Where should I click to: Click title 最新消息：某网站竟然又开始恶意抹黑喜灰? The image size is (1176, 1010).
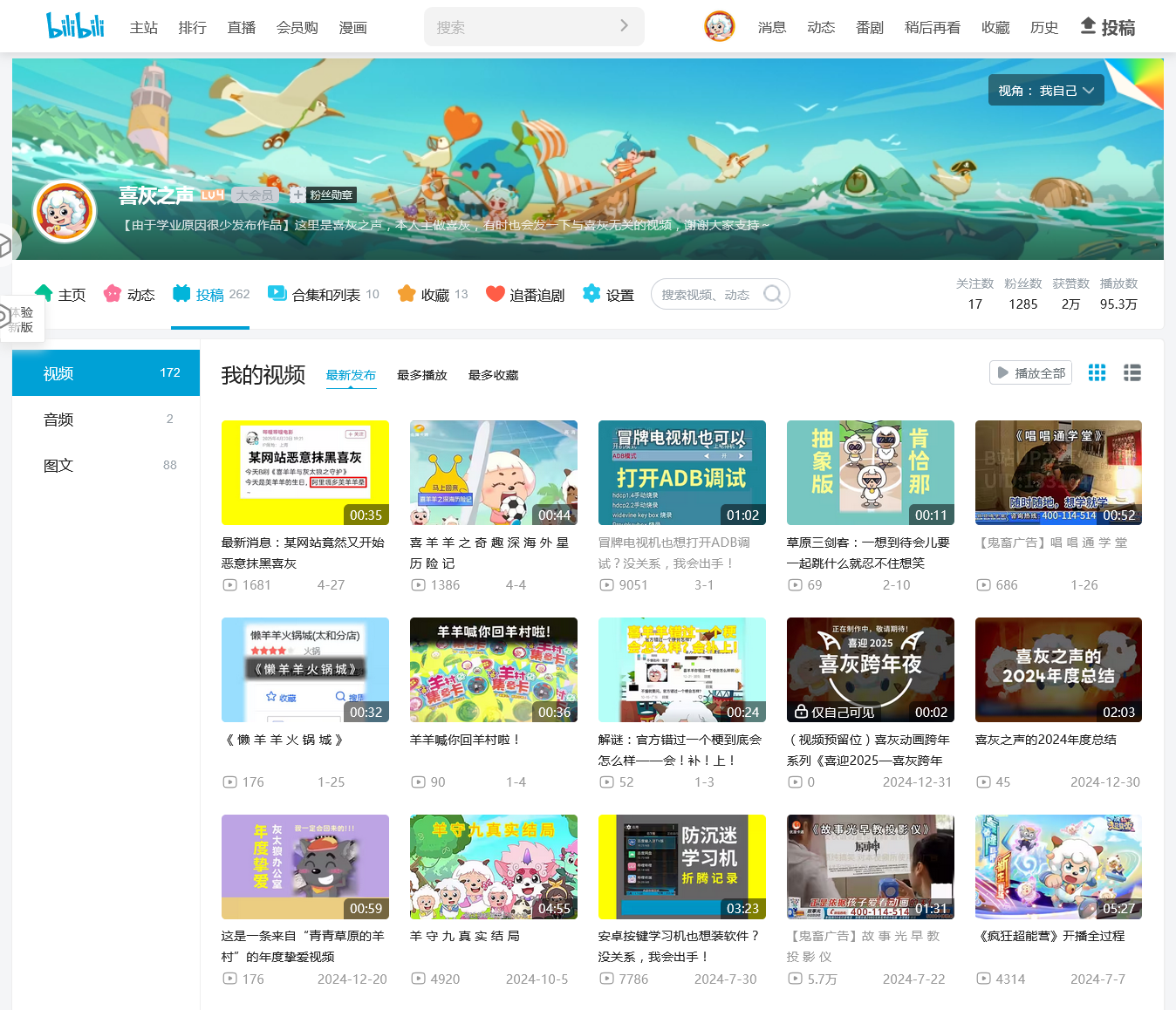tap(304, 553)
